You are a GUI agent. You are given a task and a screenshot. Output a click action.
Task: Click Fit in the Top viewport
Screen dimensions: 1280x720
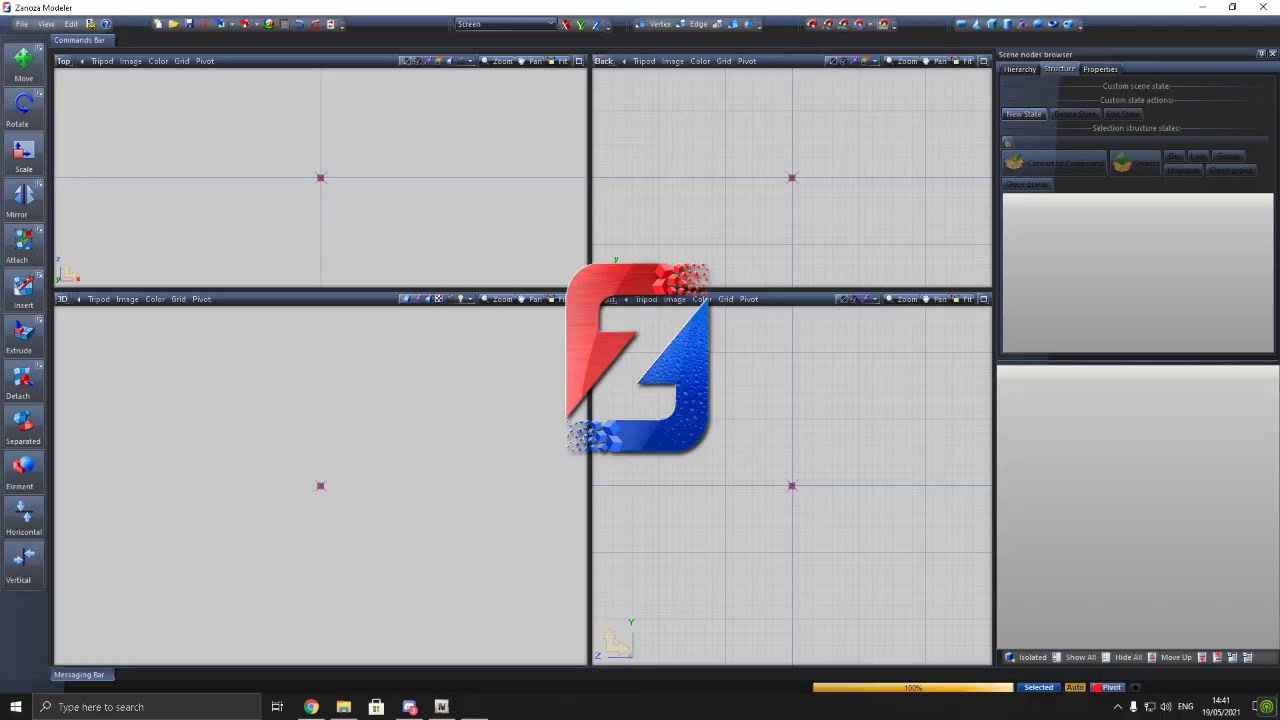point(558,61)
